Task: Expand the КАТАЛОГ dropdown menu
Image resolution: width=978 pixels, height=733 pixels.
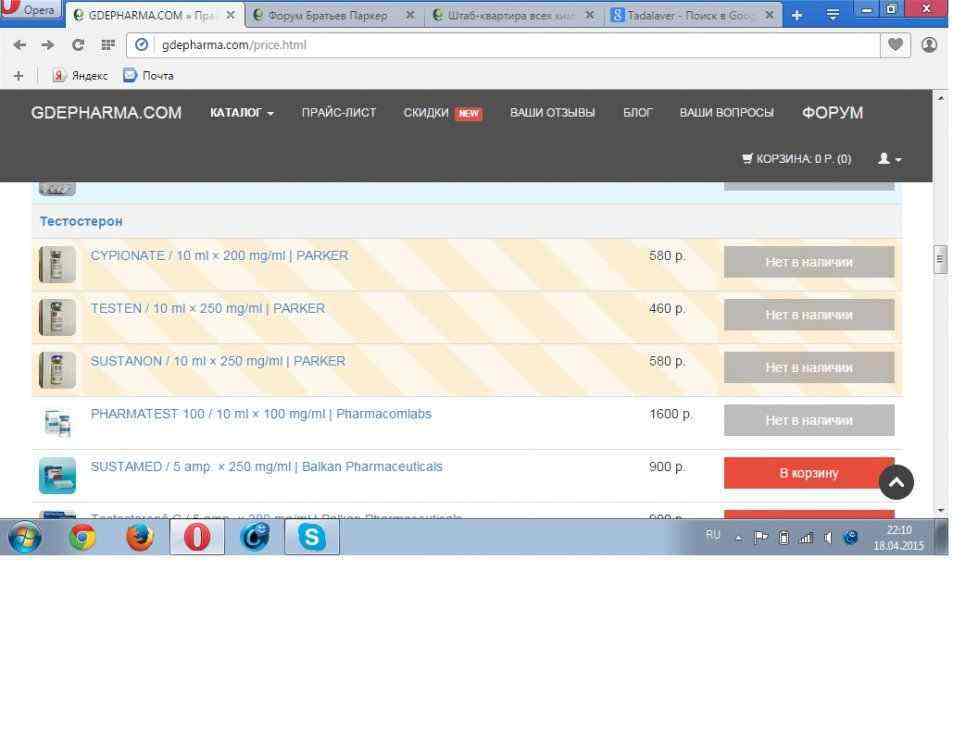Action: (x=242, y=113)
